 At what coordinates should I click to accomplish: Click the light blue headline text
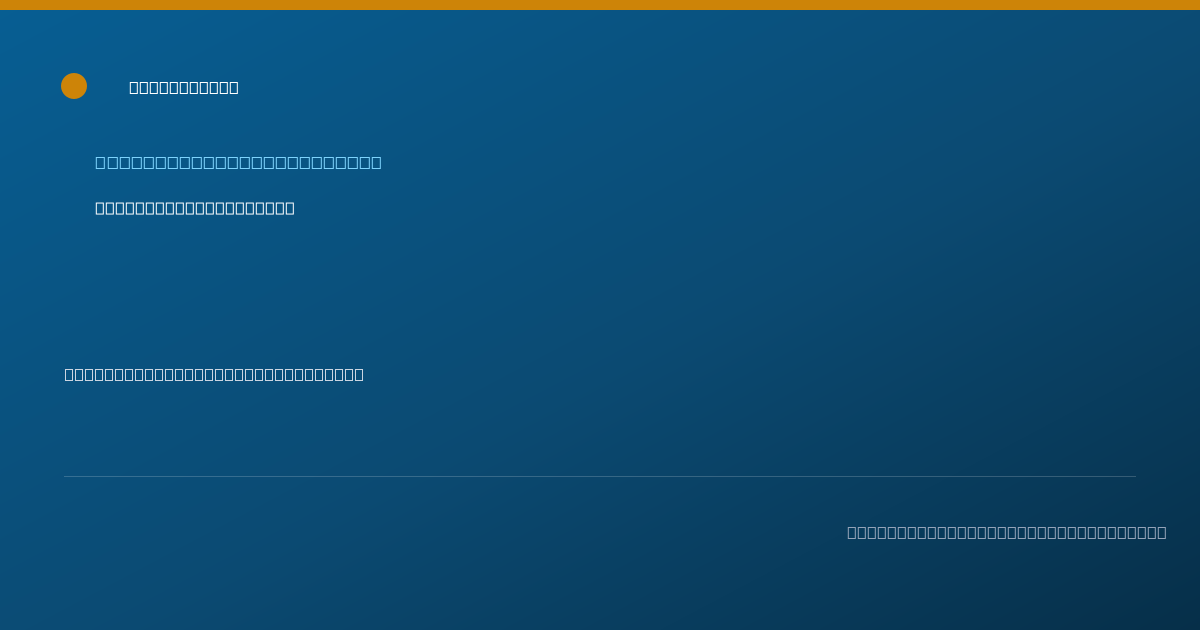click(238, 162)
